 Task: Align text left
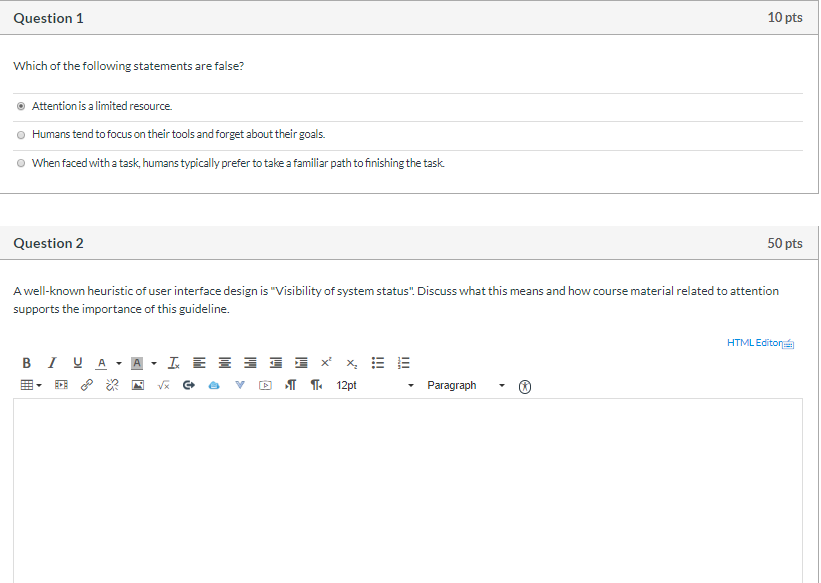pyautogui.click(x=199, y=362)
